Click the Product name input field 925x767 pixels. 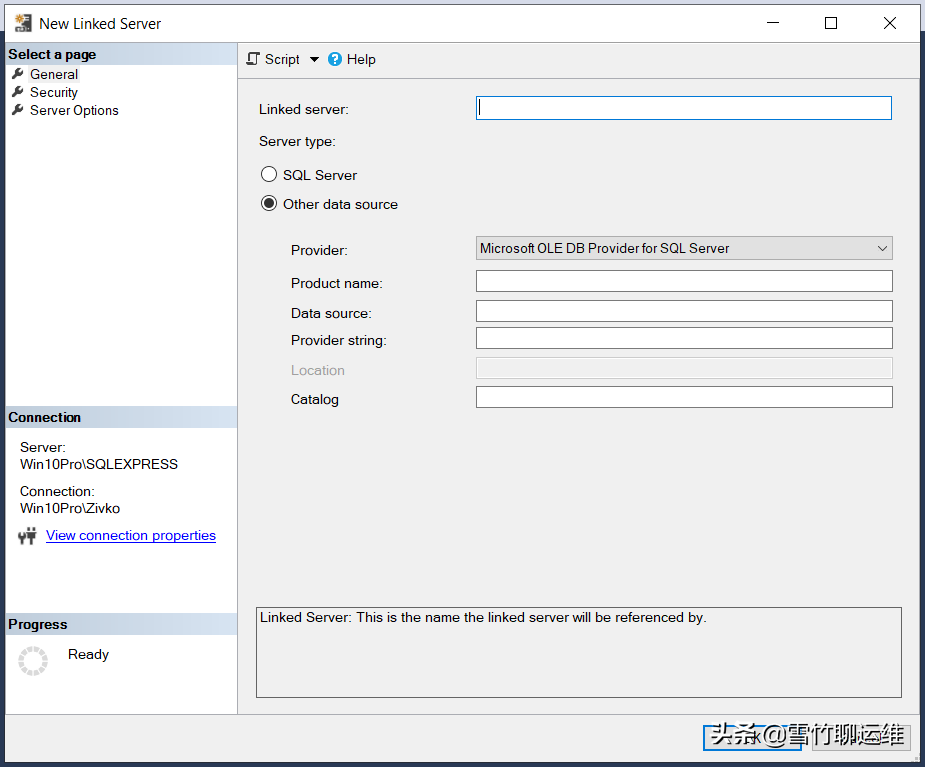683,281
